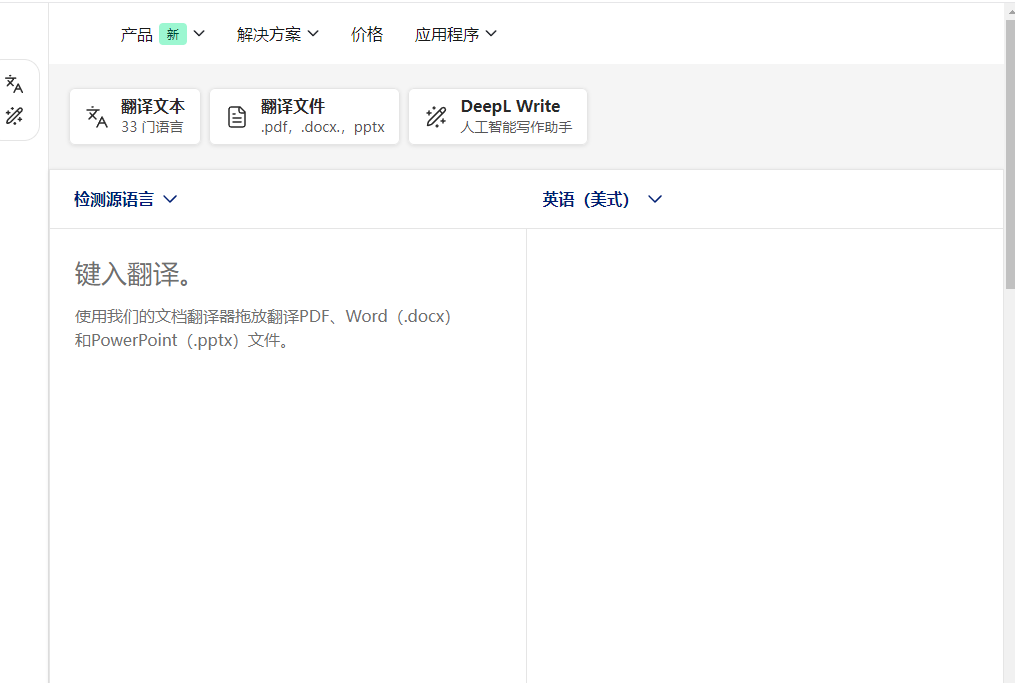Click the translate icon on 翻译文本 tab
Viewport: 1015px width, 683px height.
tap(97, 117)
